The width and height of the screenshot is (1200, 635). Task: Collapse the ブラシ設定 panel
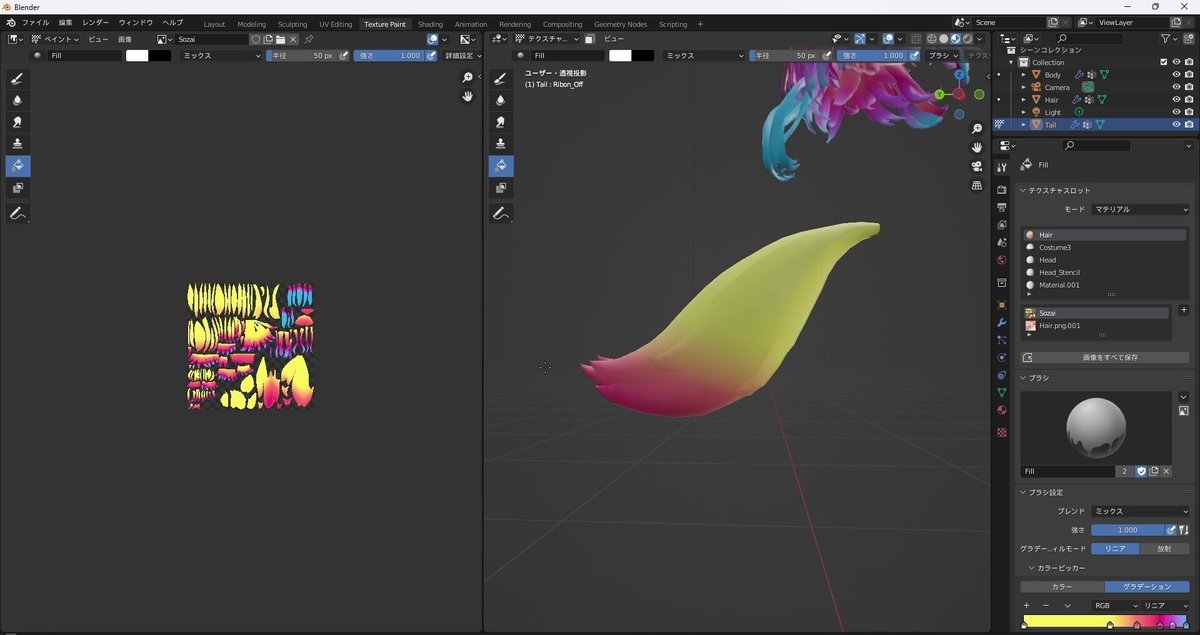(1023, 492)
